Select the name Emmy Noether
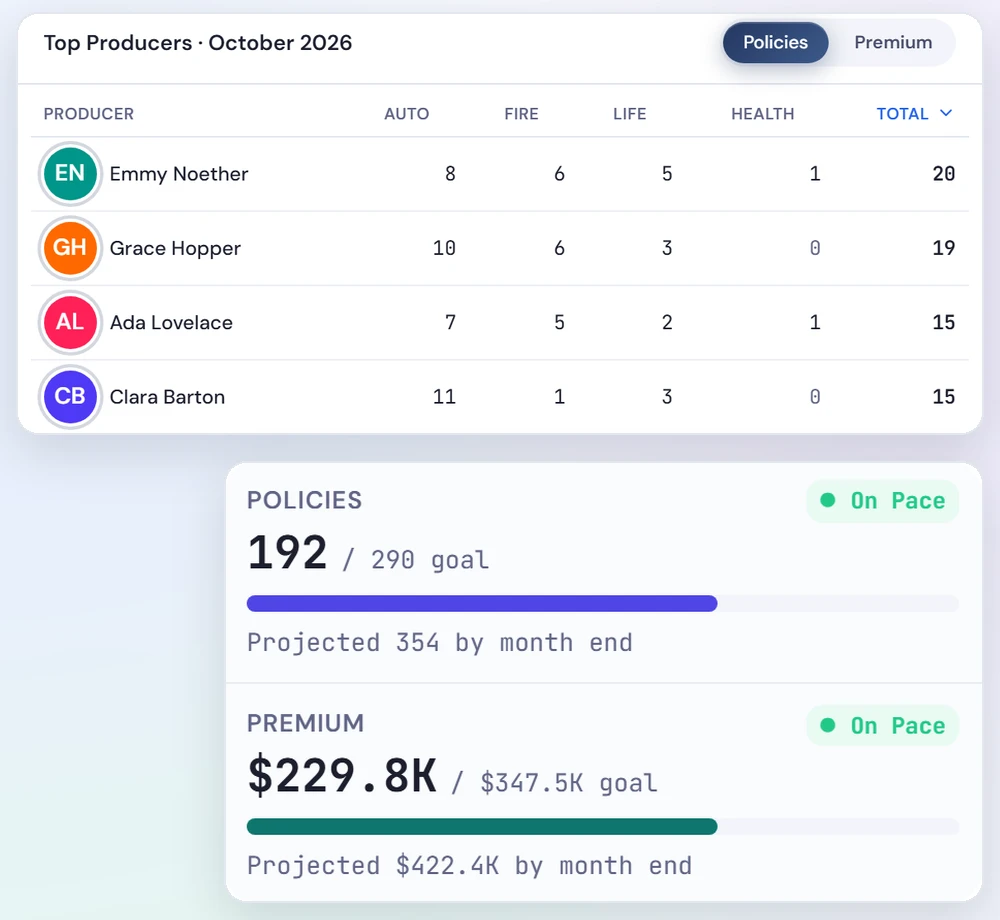This screenshot has width=1000, height=920. click(x=179, y=174)
